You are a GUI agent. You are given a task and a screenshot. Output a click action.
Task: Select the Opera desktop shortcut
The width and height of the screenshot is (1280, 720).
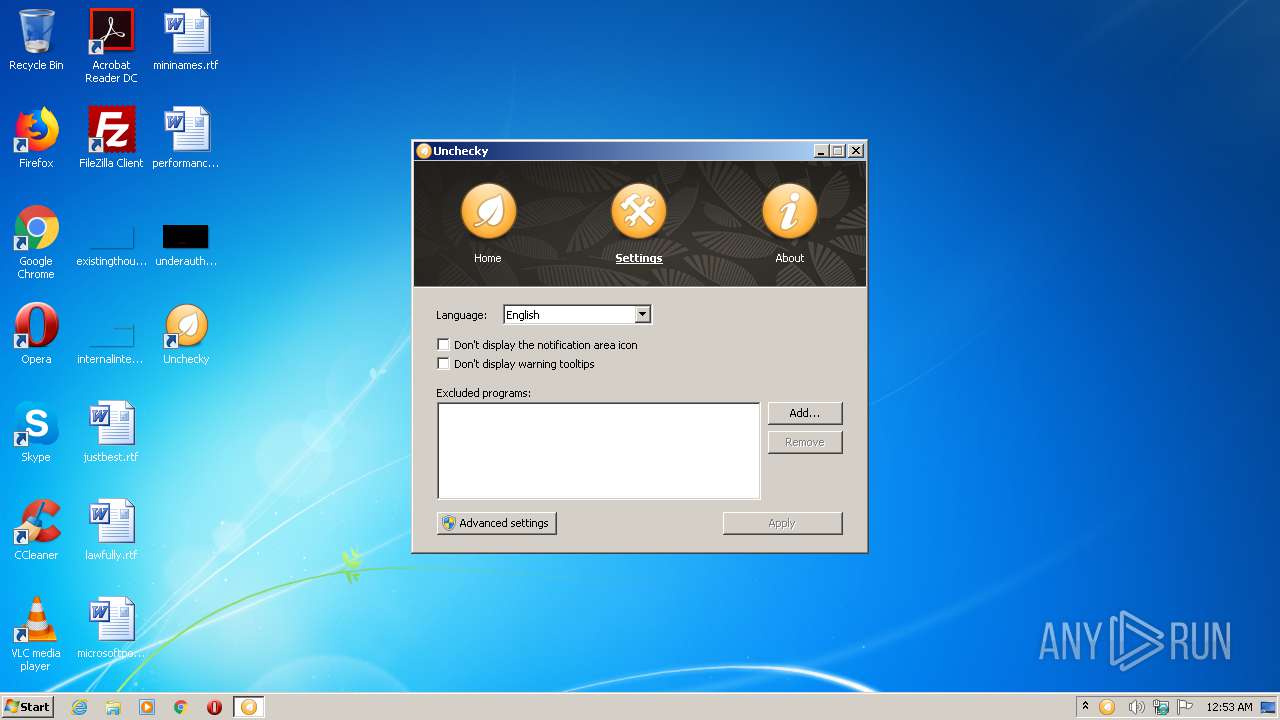point(36,334)
